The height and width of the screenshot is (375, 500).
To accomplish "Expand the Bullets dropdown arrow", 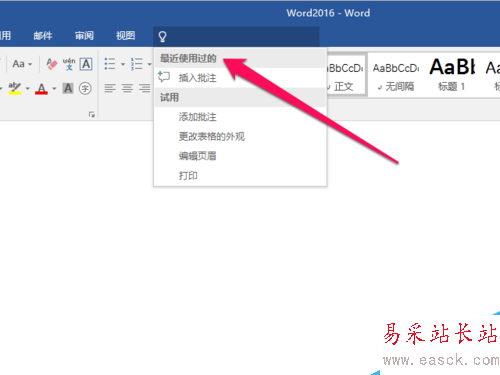I will click(123, 64).
